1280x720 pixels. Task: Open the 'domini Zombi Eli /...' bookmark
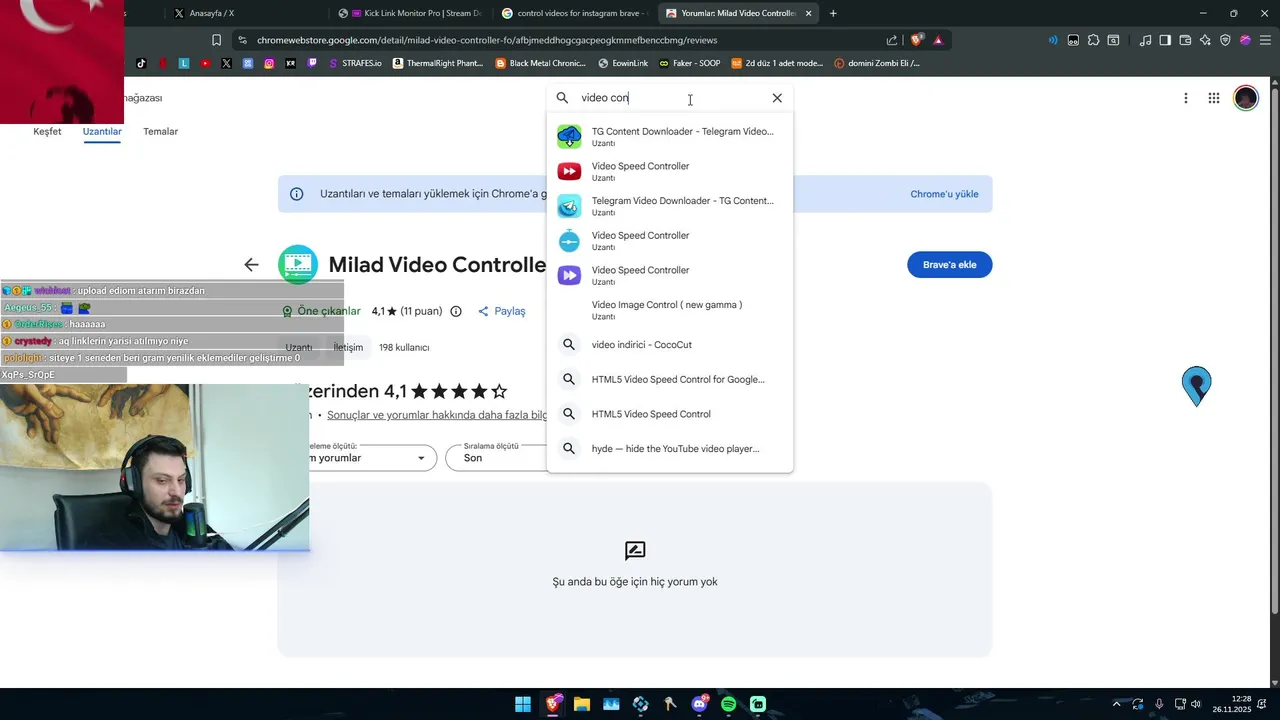click(877, 63)
